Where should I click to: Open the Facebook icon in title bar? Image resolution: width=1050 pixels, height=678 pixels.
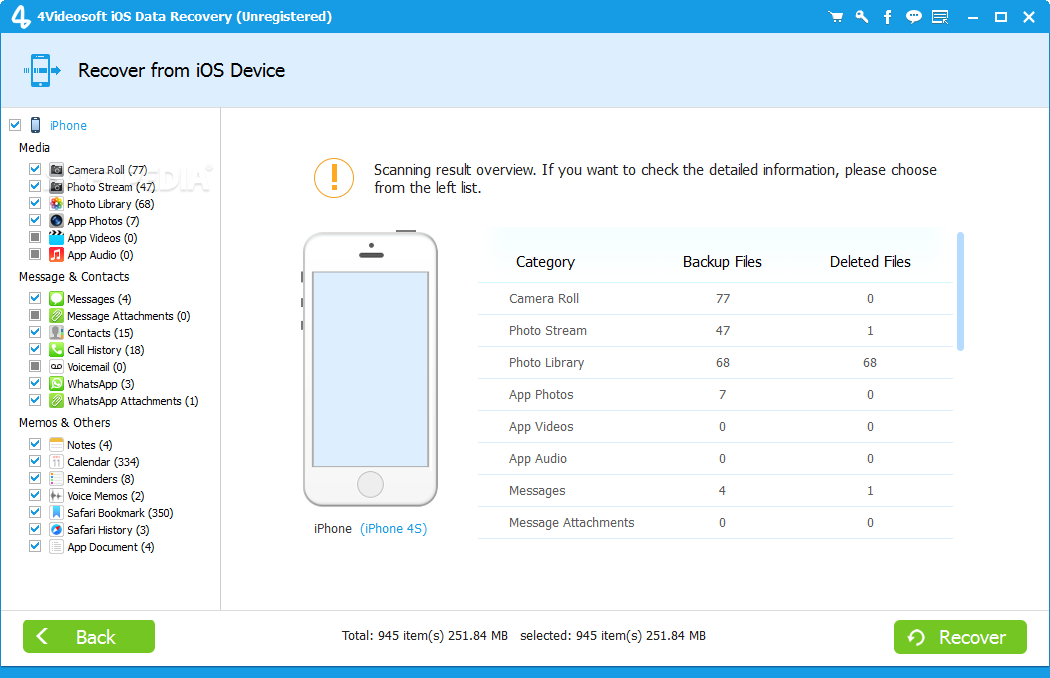click(x=887, y=17)
